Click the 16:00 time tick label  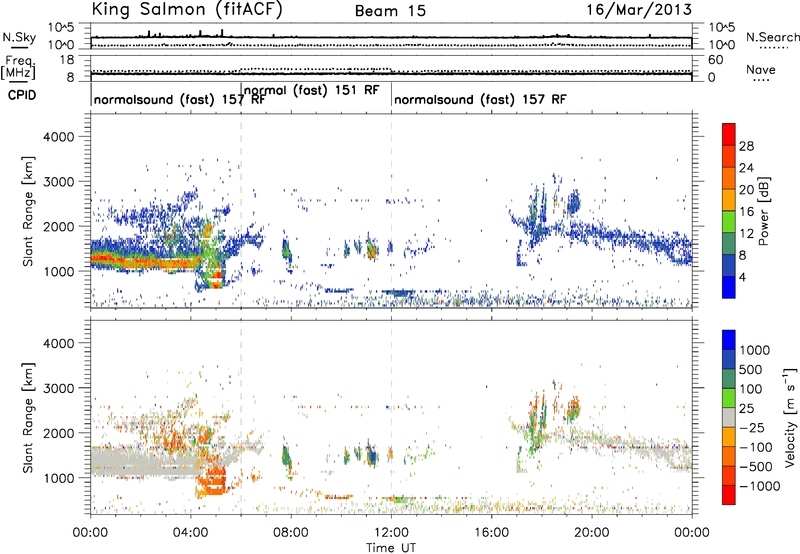tap(491, 533)
